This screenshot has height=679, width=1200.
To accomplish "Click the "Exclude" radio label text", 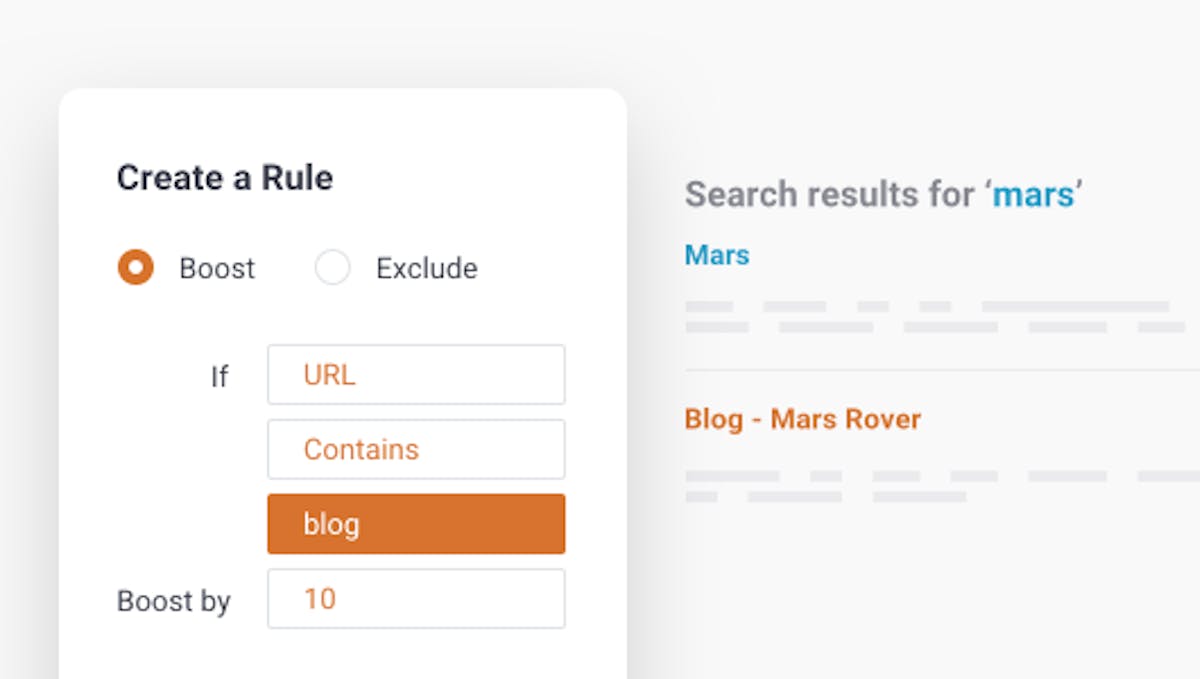I will [427, 268].
